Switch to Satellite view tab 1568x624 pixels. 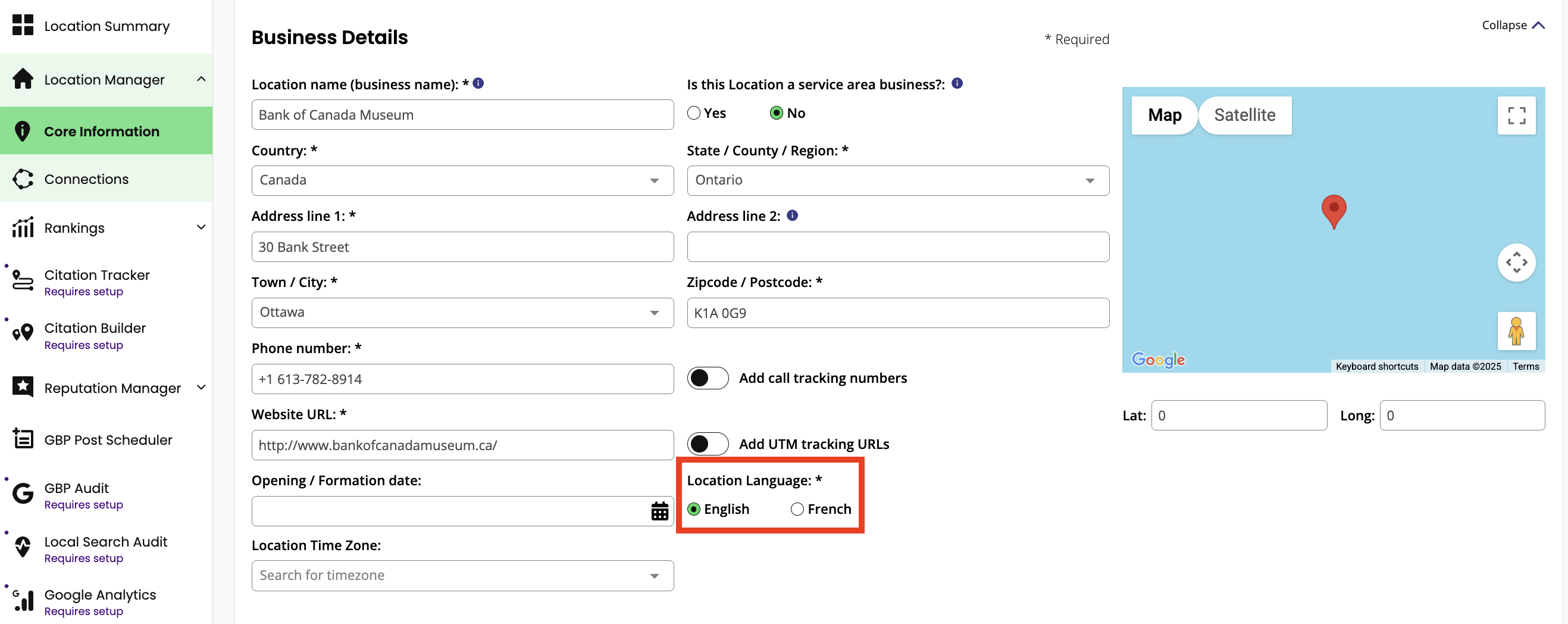click(1245, 115)
